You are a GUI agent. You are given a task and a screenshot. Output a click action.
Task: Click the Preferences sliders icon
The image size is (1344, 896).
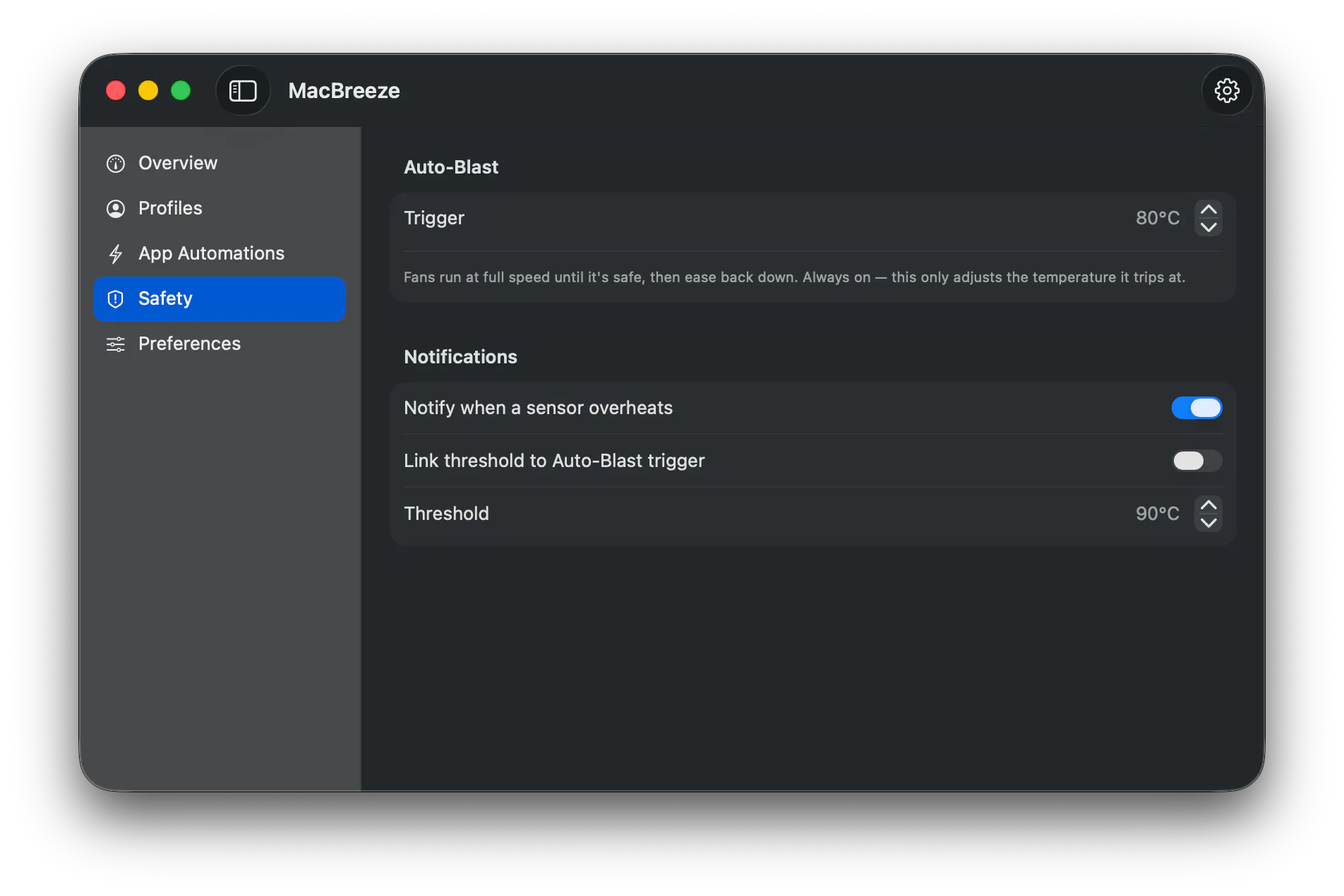coord(116,344)
